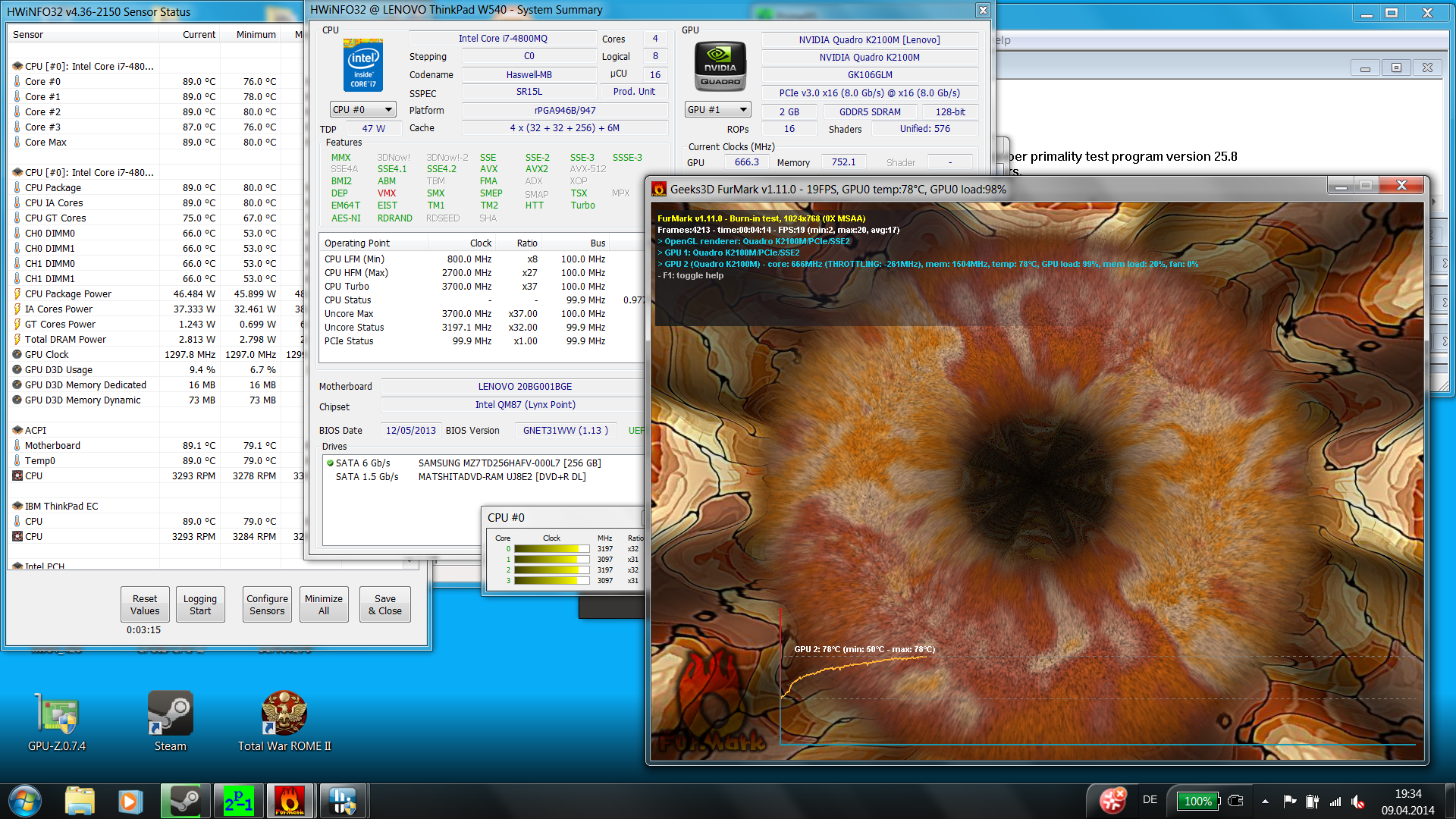
Task: Click the red tray icon with X badge
Action: click(1113, 800)
